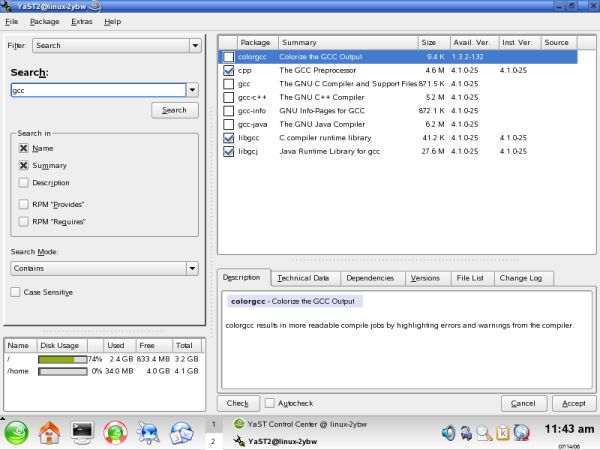
Task: Mark the gcc-info package checkbox
Action: tap(228, 111)
